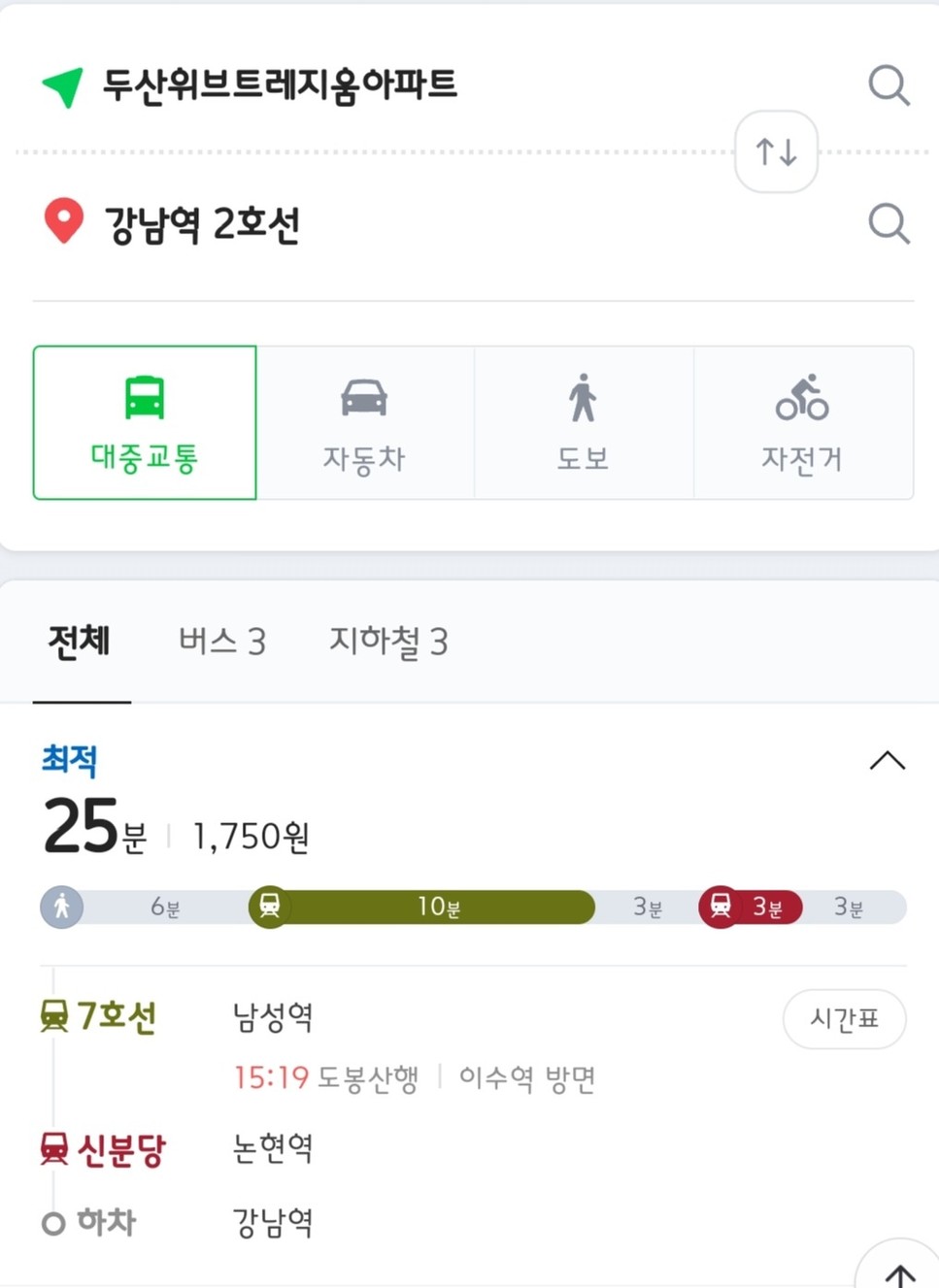Image resolution: width=939 pixels, height=1288 pixels.
Task: Tap the red 신분당 train icon on the route bar
Action: click(x=720, y=908)
